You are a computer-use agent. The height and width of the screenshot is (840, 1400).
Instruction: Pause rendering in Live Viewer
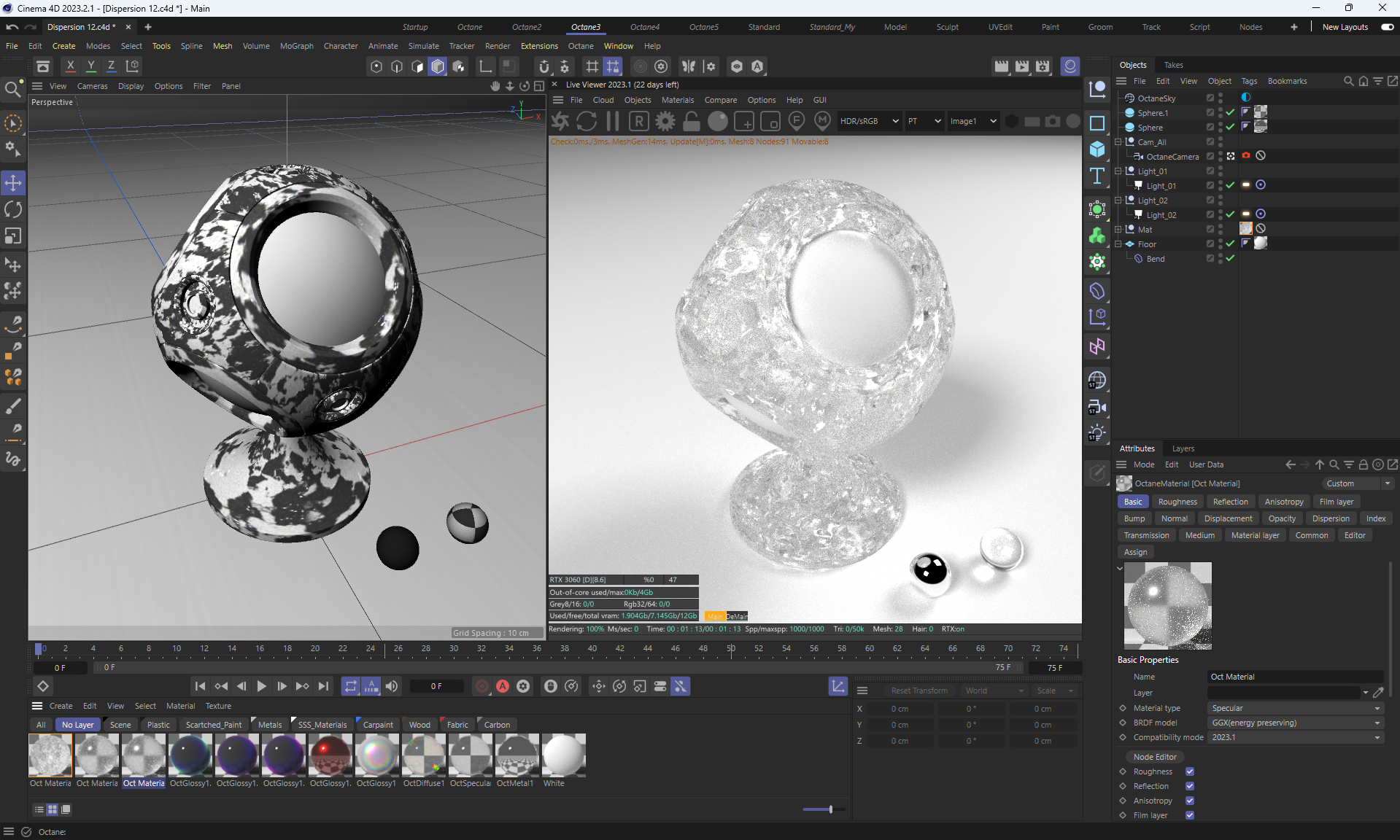pyautogui.click(x=613, y=121)
